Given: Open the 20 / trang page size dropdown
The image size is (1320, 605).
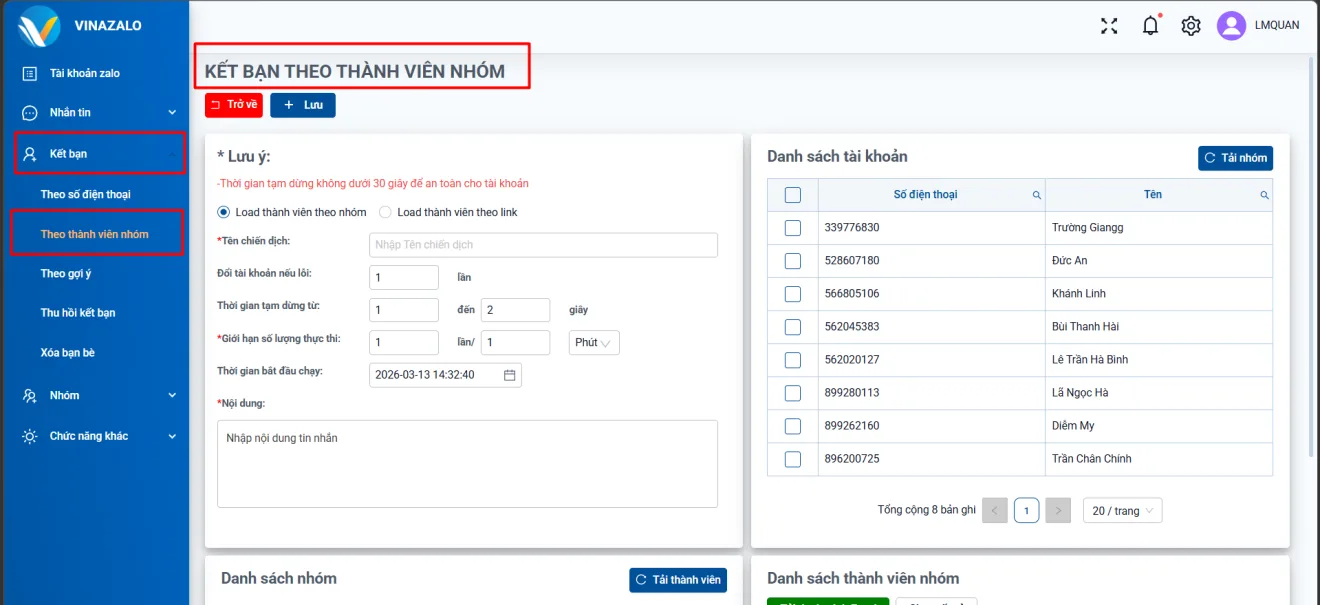Looking at the screenshot, I should click(x=1122, y=510).
